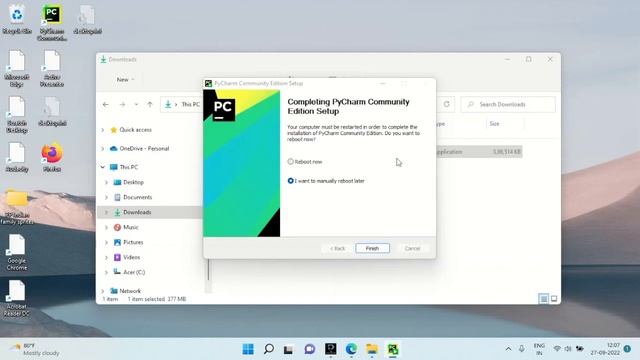
Task: Open PyCharm Community desktop shortcut
Action: pos(52,23)
